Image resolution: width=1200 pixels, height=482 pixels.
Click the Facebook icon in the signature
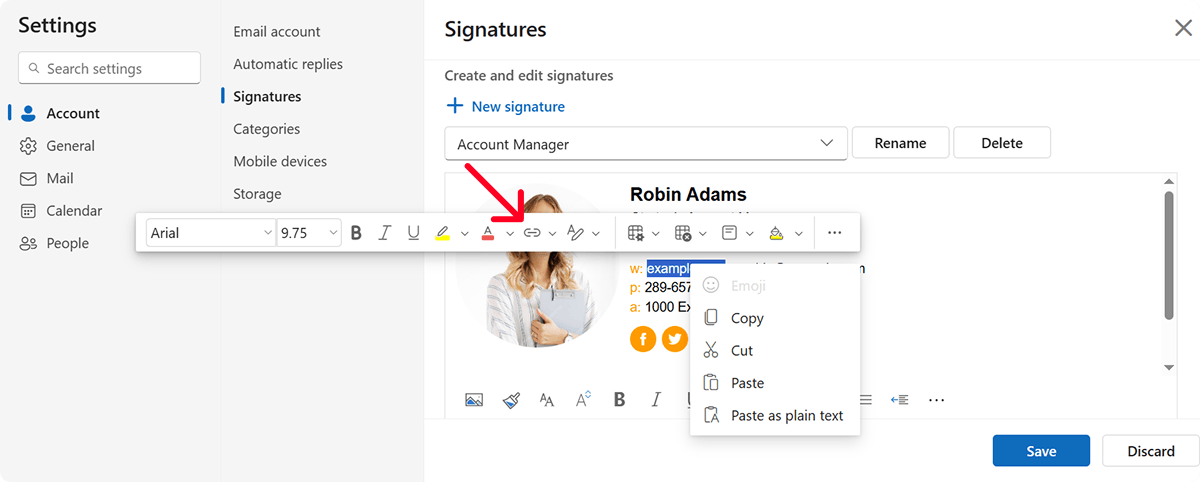pos(643,339)
